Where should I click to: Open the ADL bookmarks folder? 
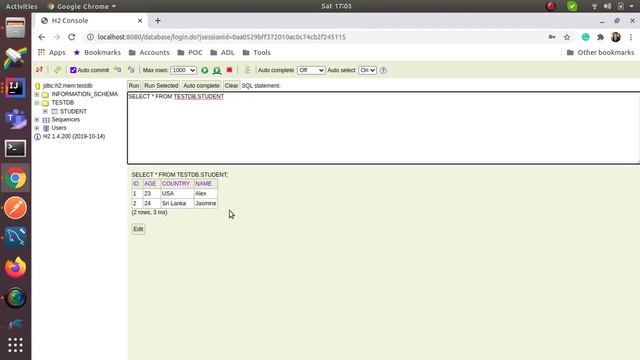(x=222, y=52)
